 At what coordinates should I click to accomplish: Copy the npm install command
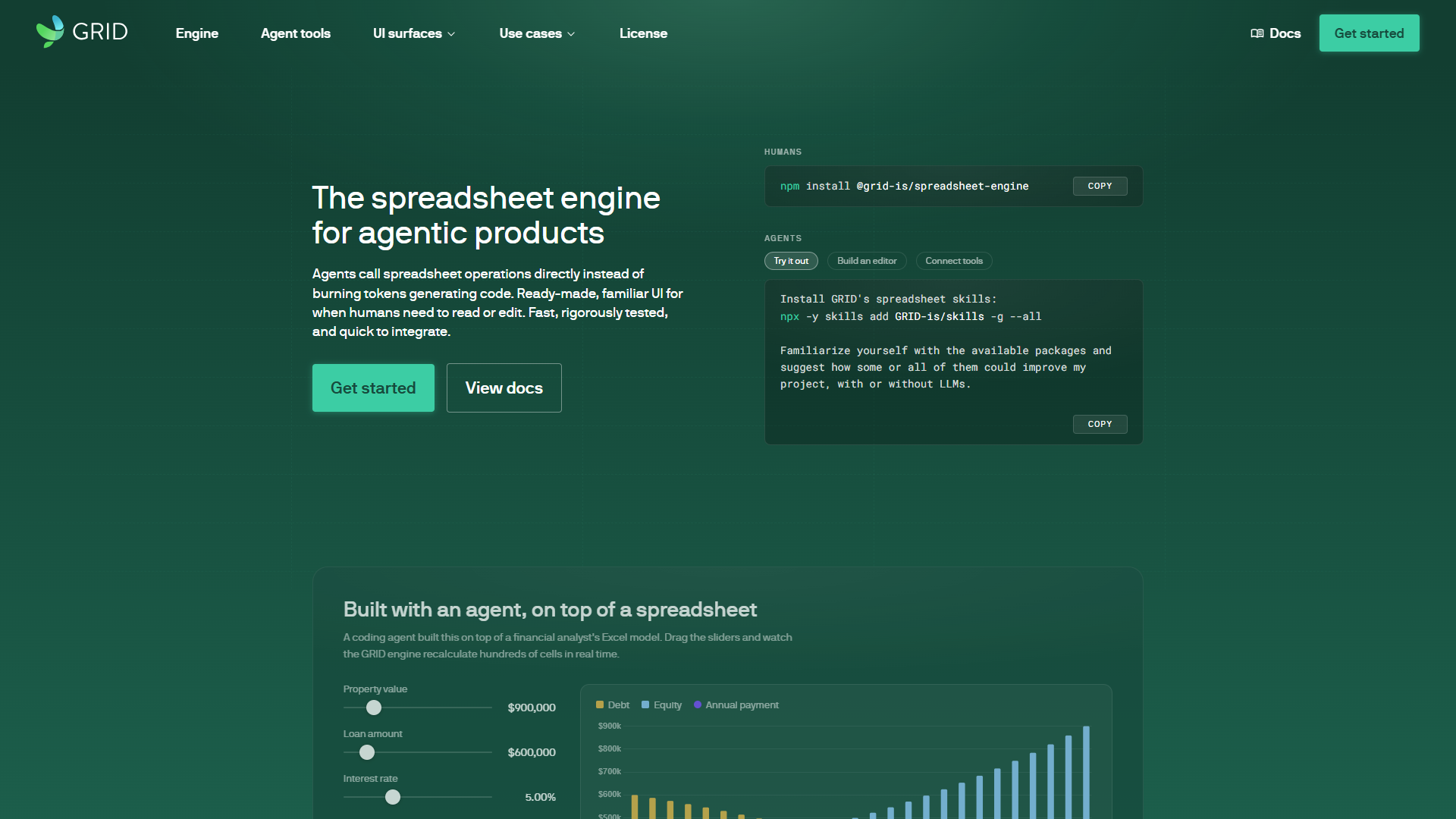click(x=1100, y=186)
